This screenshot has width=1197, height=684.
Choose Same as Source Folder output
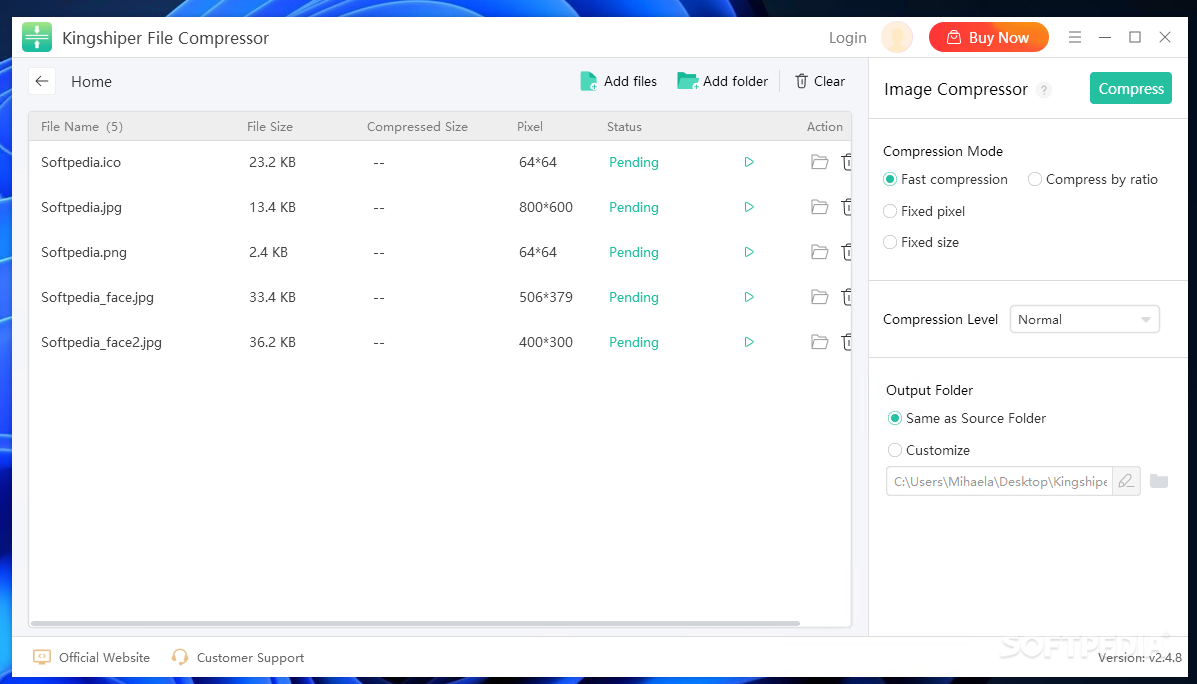point(966,418)
